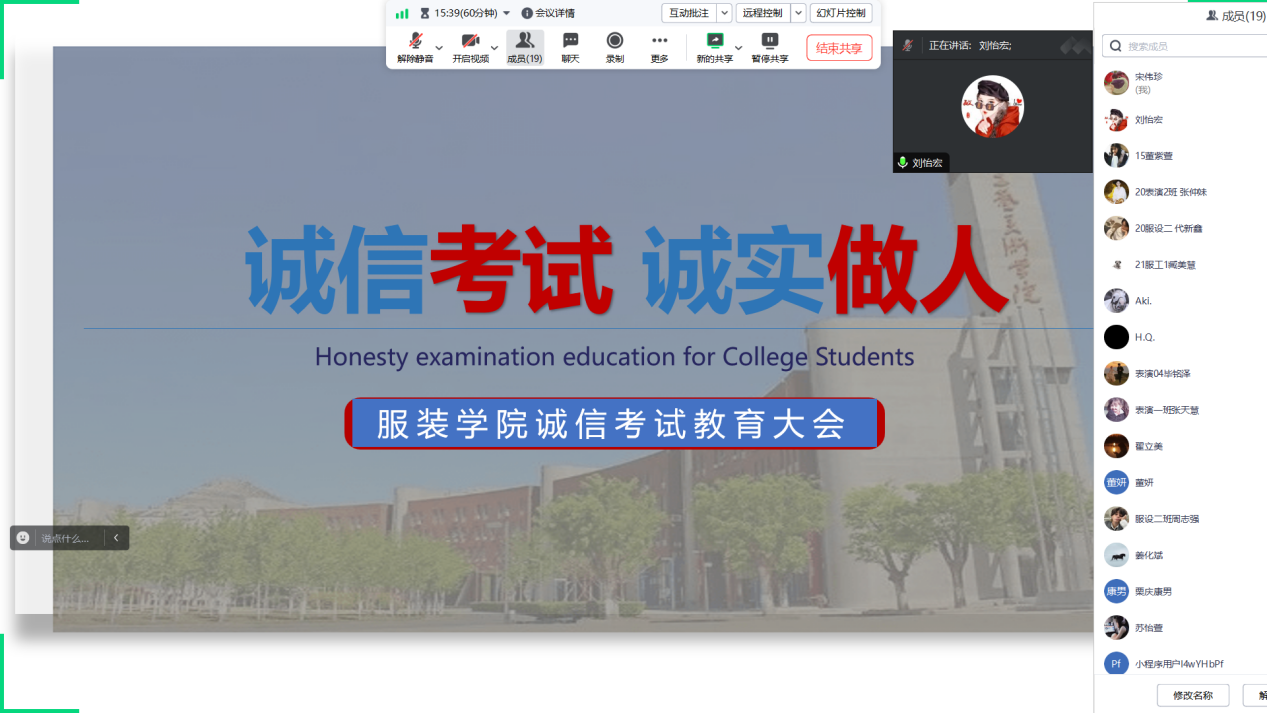Click the 会议详情 info icon
The width and height of the screenshot is (1267, 713).
coord(527,13)
